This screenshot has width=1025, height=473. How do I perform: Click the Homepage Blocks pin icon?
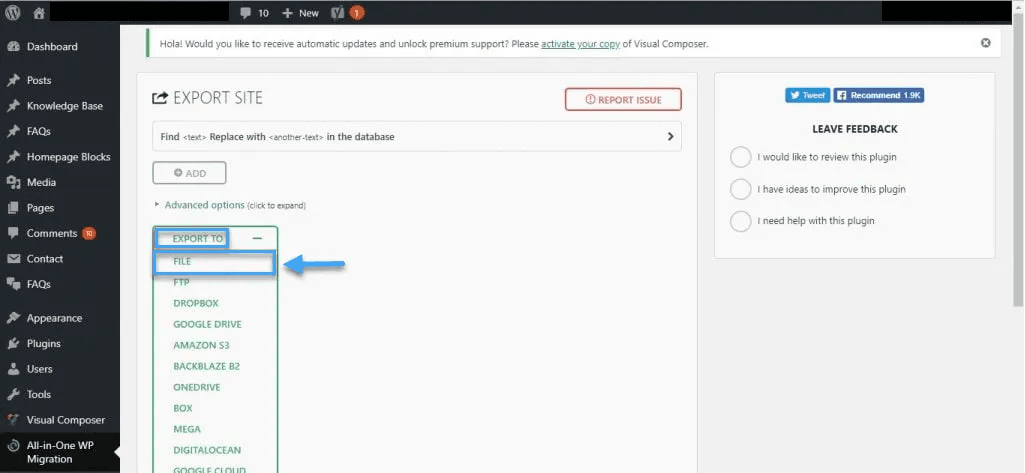(x=13, y=157)
